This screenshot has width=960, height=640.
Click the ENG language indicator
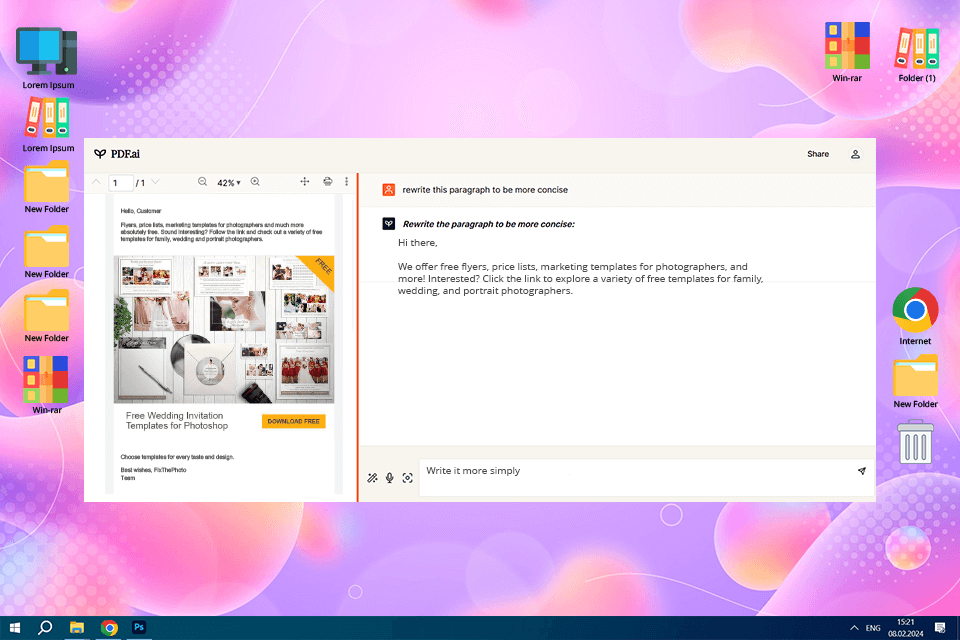coord(873,628)
